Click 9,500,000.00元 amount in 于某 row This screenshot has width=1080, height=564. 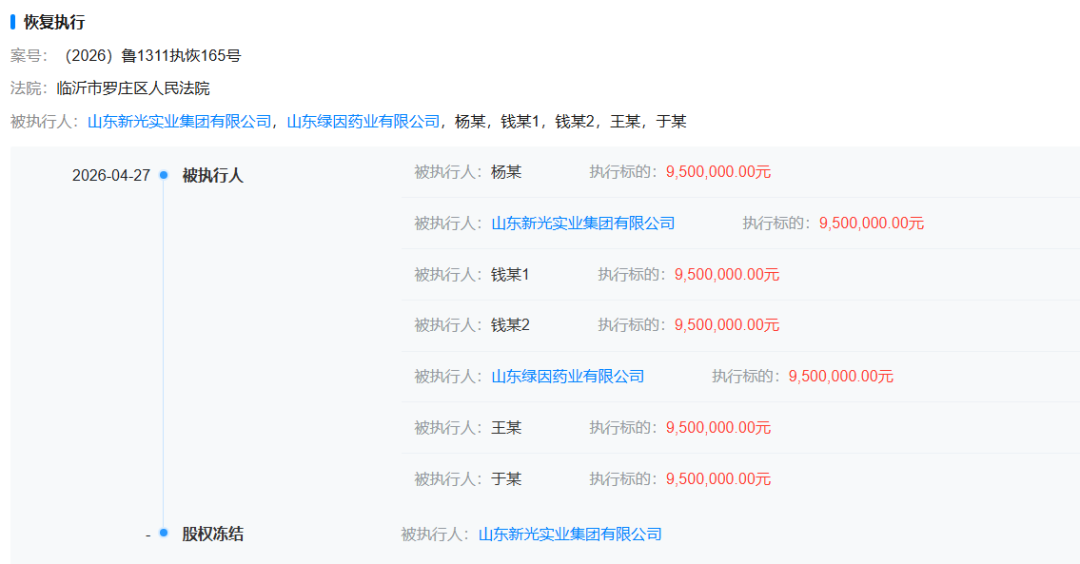click(x=718, y=479)
